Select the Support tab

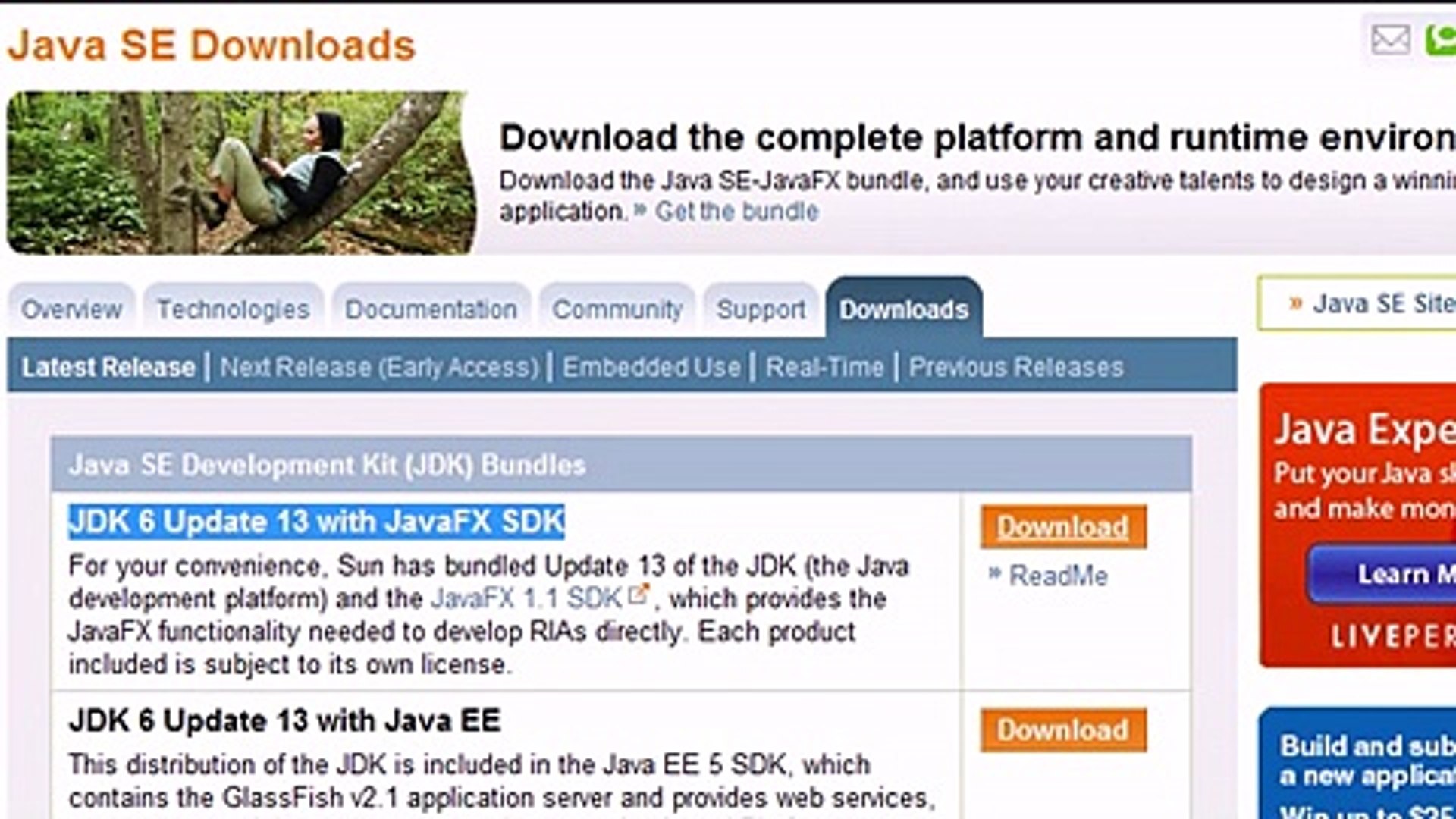[761, 309]
